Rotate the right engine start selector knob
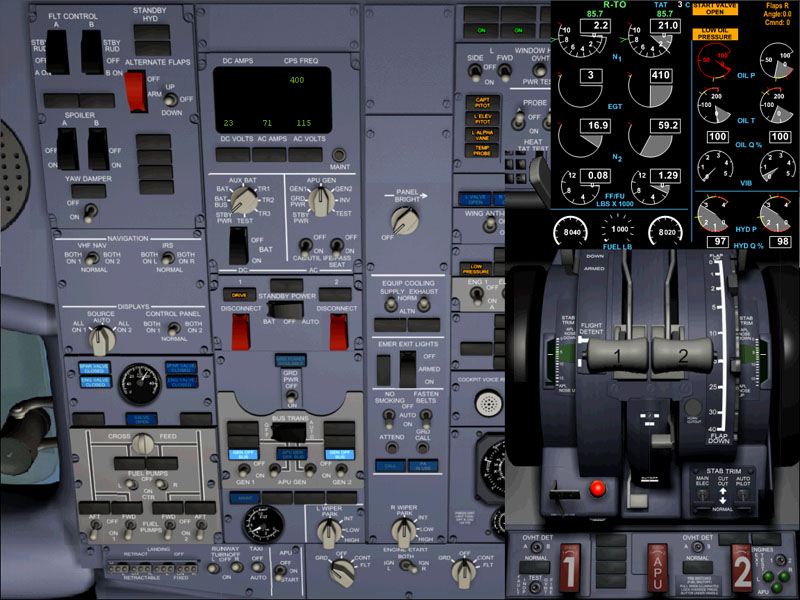This screenshot has width=800, height=600. pyautogui.click(x=464, y=571)
